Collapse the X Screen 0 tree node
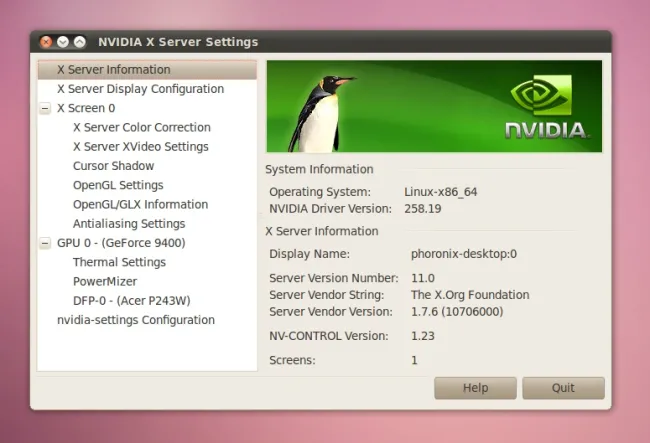 coord(45,109)
